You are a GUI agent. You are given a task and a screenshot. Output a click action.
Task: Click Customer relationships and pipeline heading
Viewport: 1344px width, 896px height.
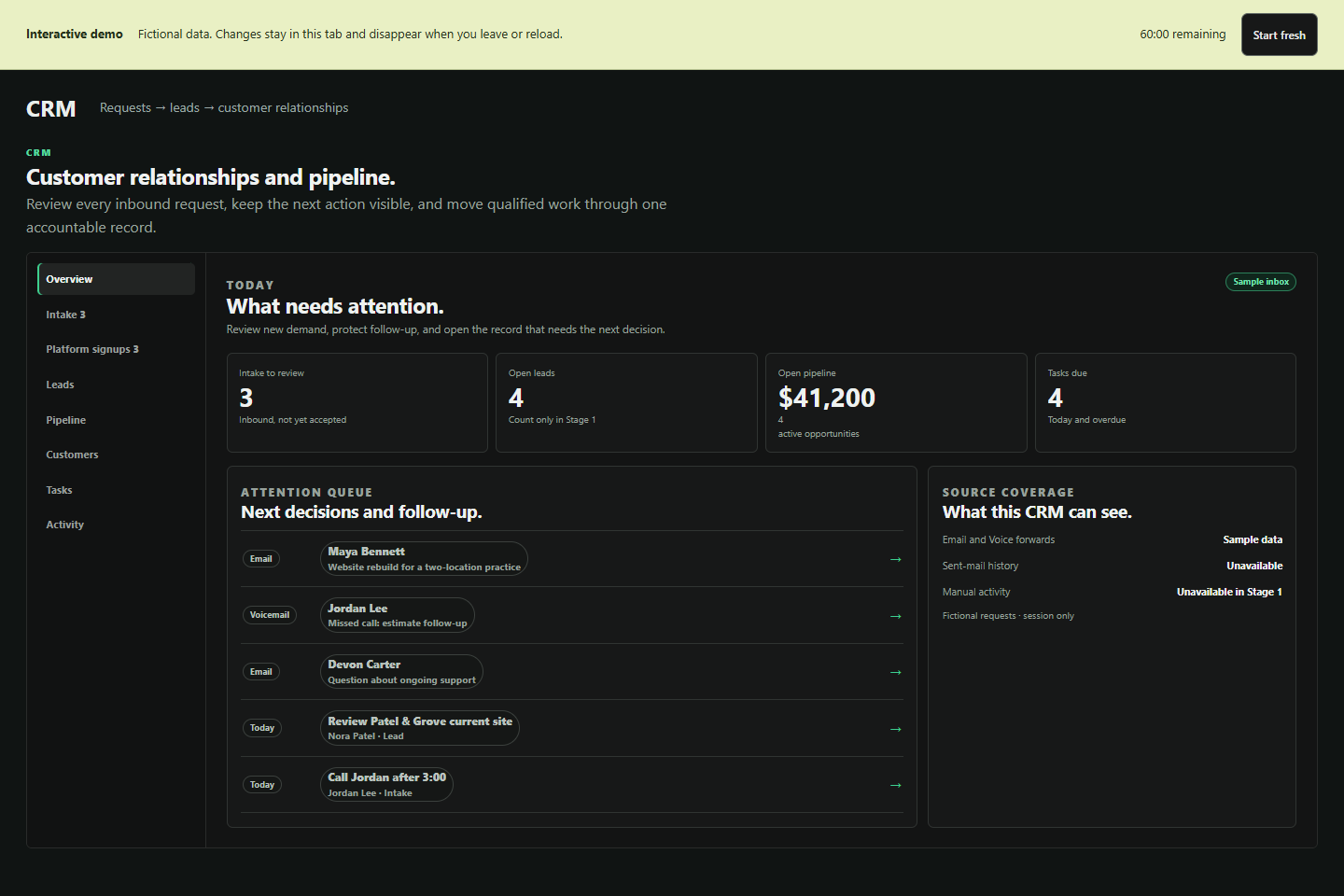[211, 177]
